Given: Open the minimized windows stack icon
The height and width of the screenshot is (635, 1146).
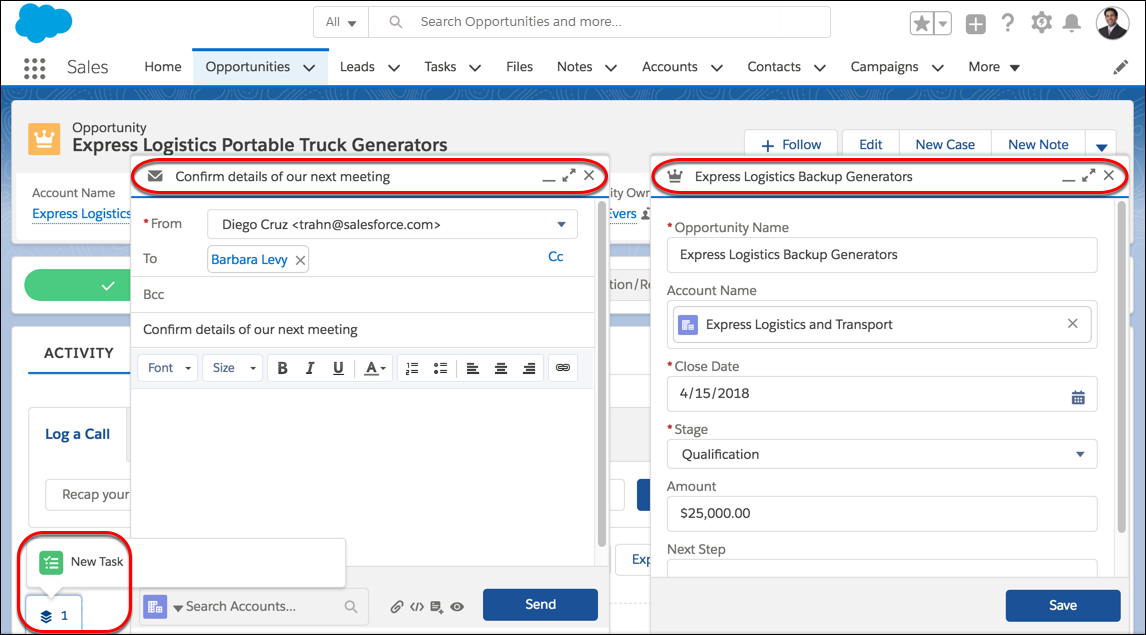Looking at the screenshot, I should click(54, 615).
